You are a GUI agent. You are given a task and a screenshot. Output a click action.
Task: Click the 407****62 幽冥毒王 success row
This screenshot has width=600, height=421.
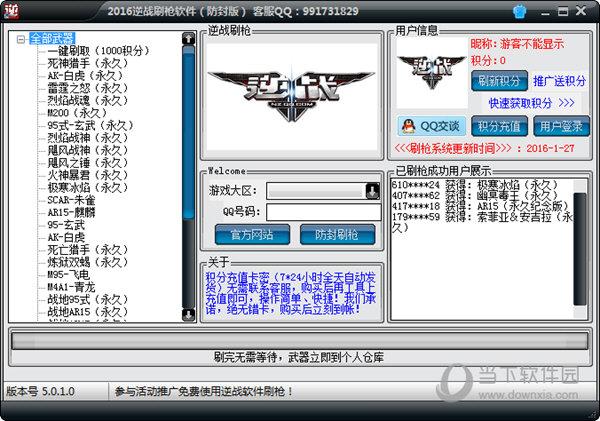pos(475,196)
